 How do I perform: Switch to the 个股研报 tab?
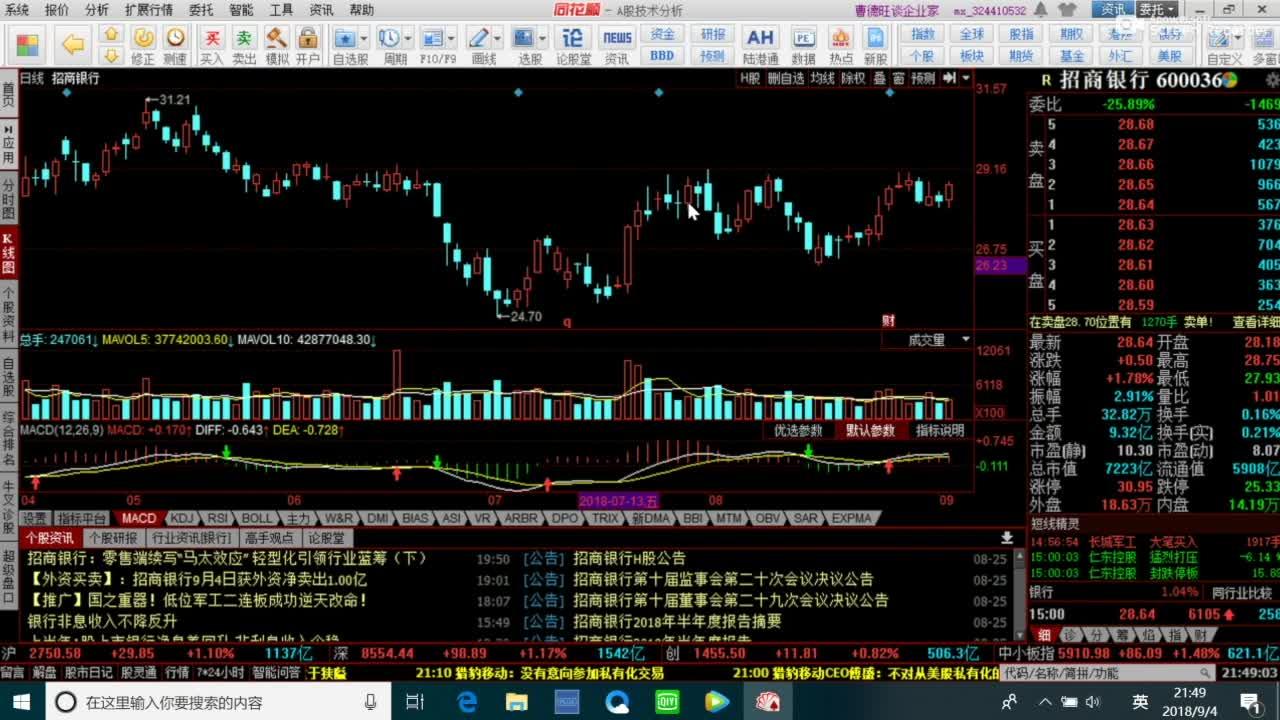tap(114, 538)
